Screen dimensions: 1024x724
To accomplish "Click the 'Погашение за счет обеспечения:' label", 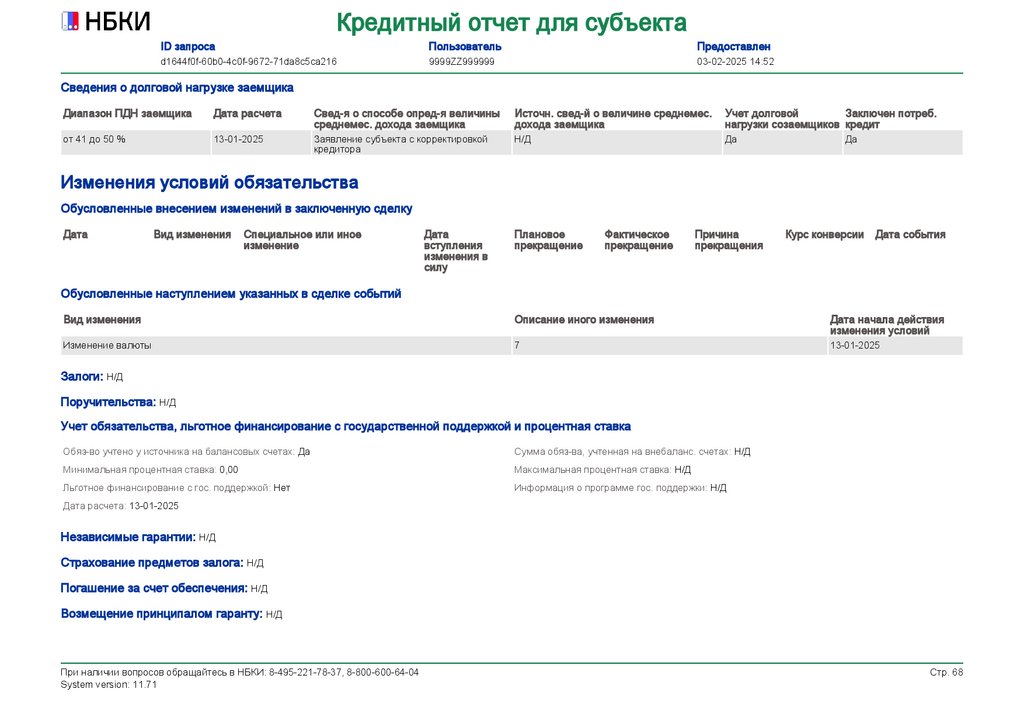I will tap(154, 588).
